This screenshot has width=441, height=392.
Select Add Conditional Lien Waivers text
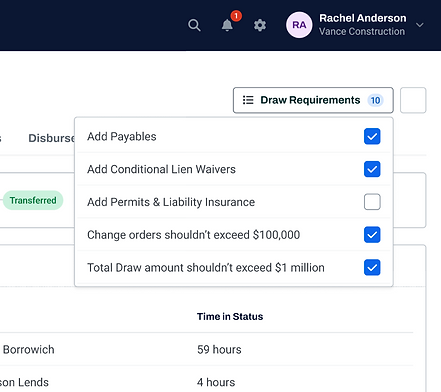pyautogui.click(x=161, y=169)
